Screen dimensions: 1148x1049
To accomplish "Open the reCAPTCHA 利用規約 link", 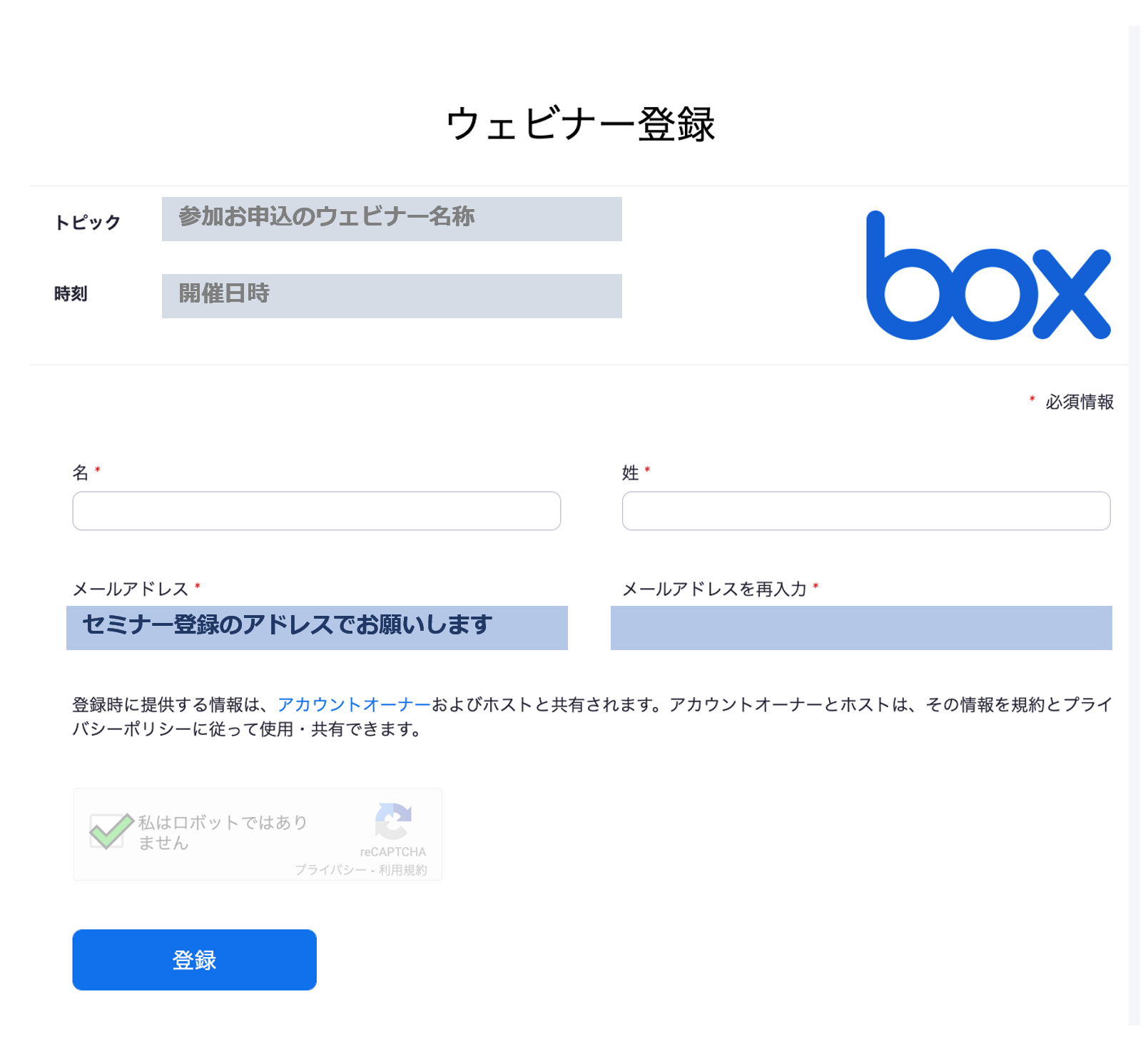I will coord(402,870).
